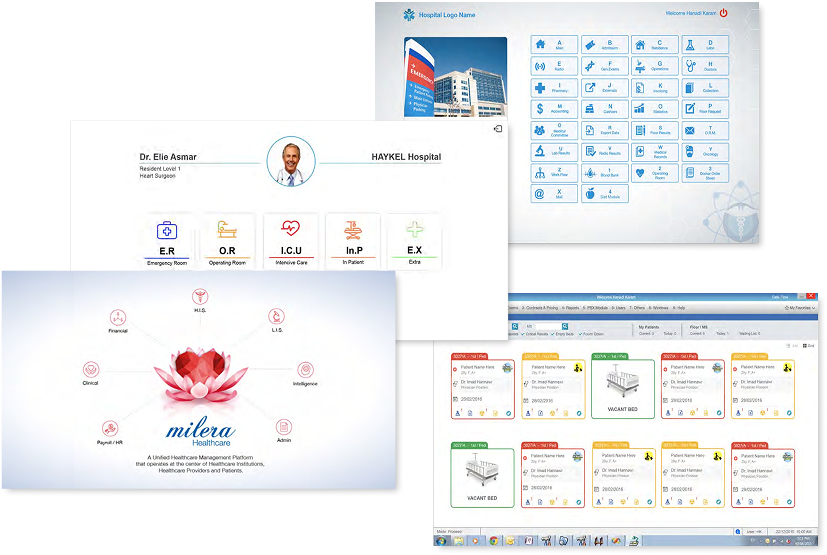Open the D Labo flask tile
827x555 pixels.
705,45
